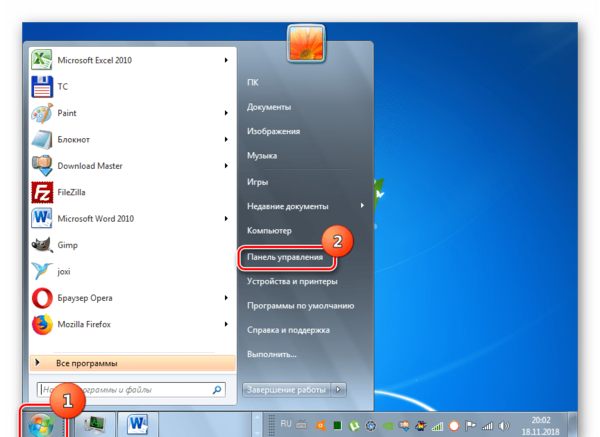Start the Gimp image editor
The image size is (600, 437).
42,245
